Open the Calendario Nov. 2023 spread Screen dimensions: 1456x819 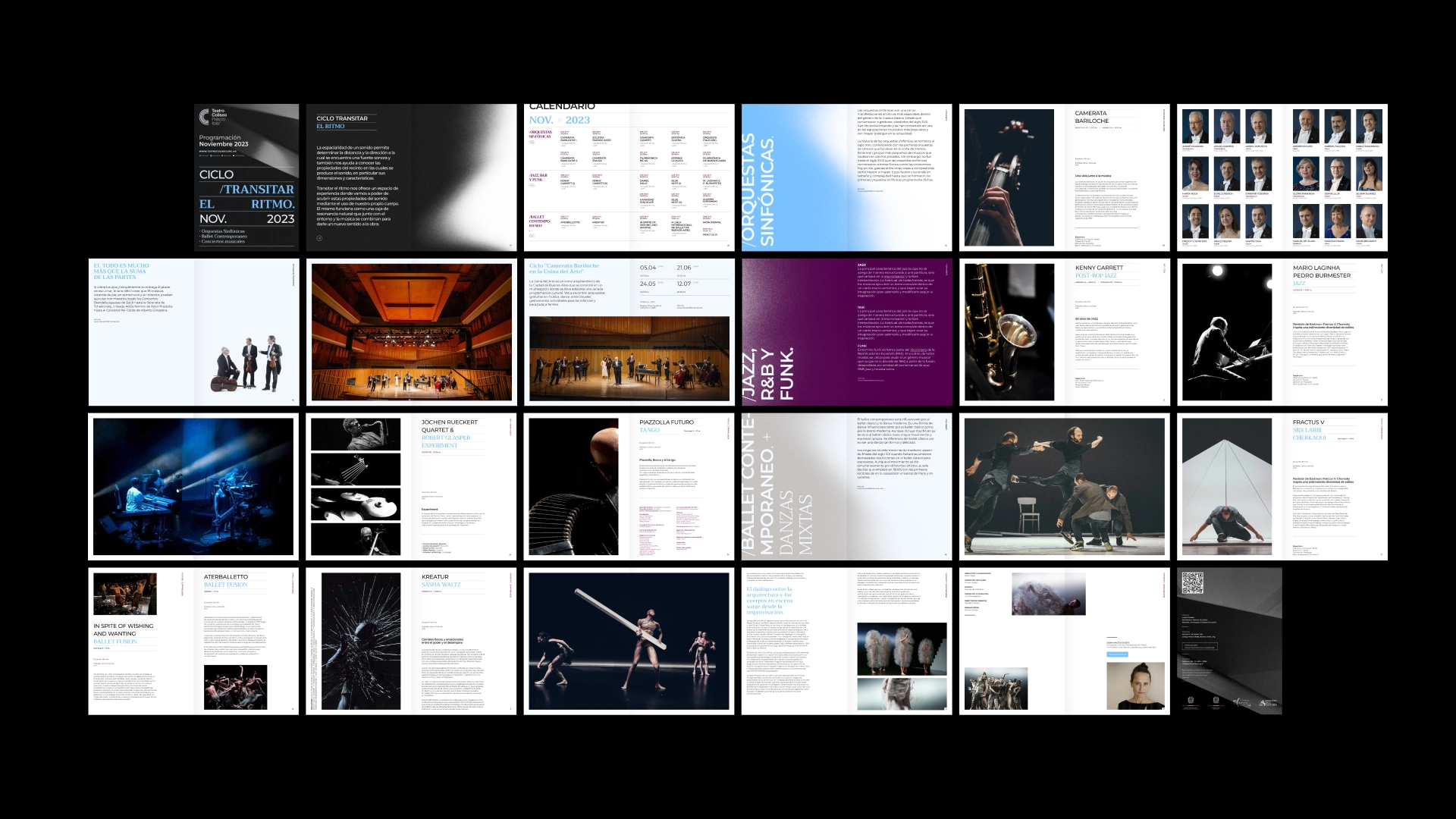(x=629, y=178)
